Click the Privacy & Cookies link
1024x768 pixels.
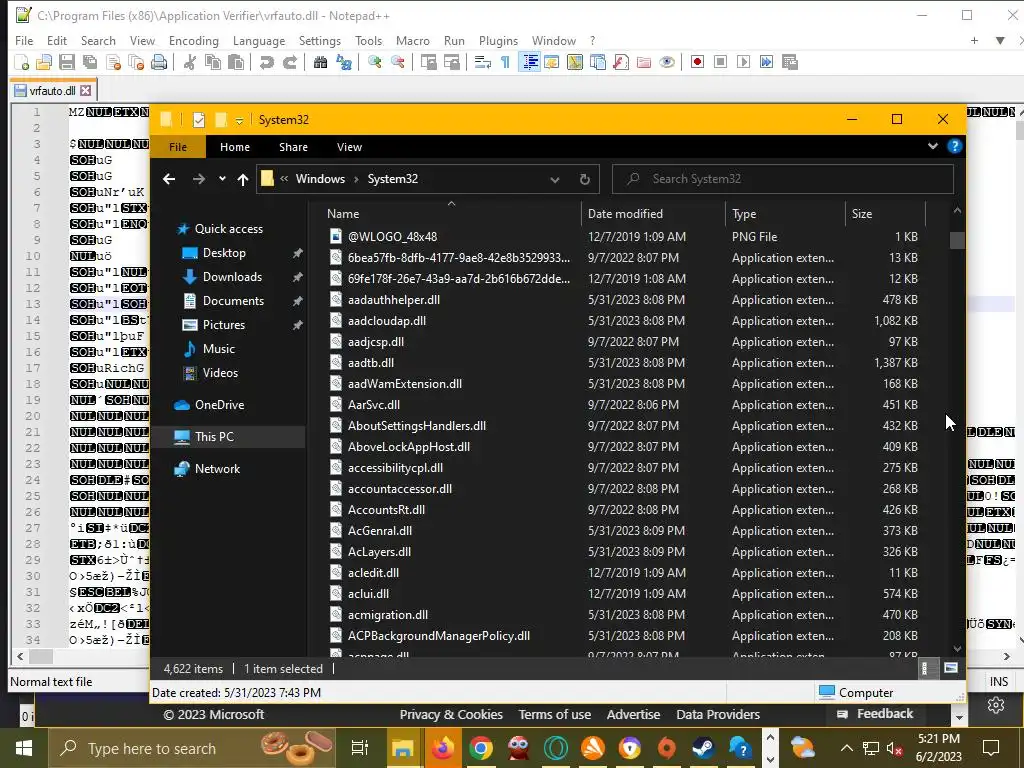pyautogui.click(x=451, y=714)
